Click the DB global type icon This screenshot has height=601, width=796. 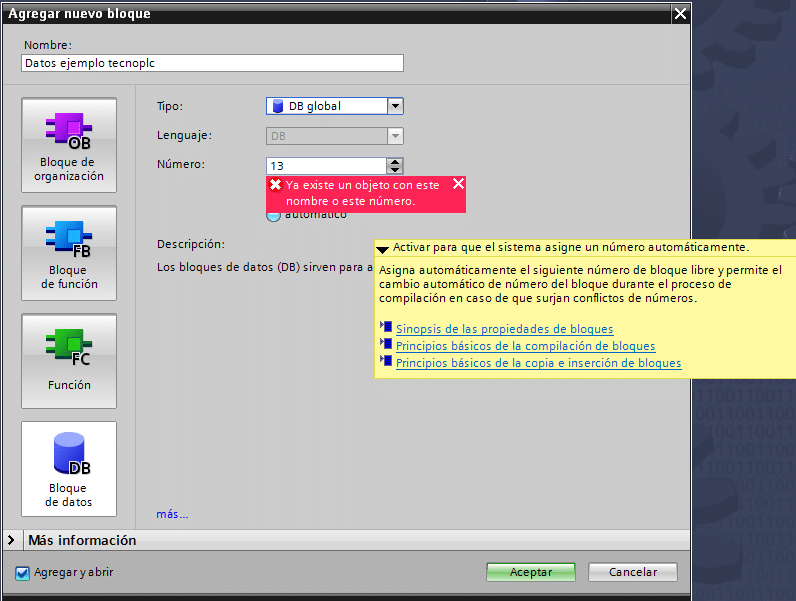277,106
